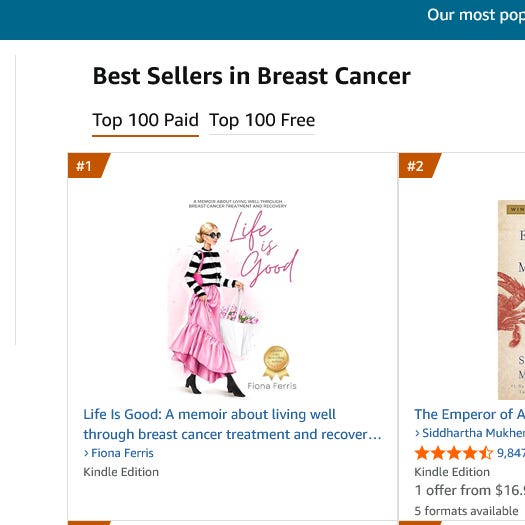Visit Siddhartha Mukherjee author page link

point(473,433)
